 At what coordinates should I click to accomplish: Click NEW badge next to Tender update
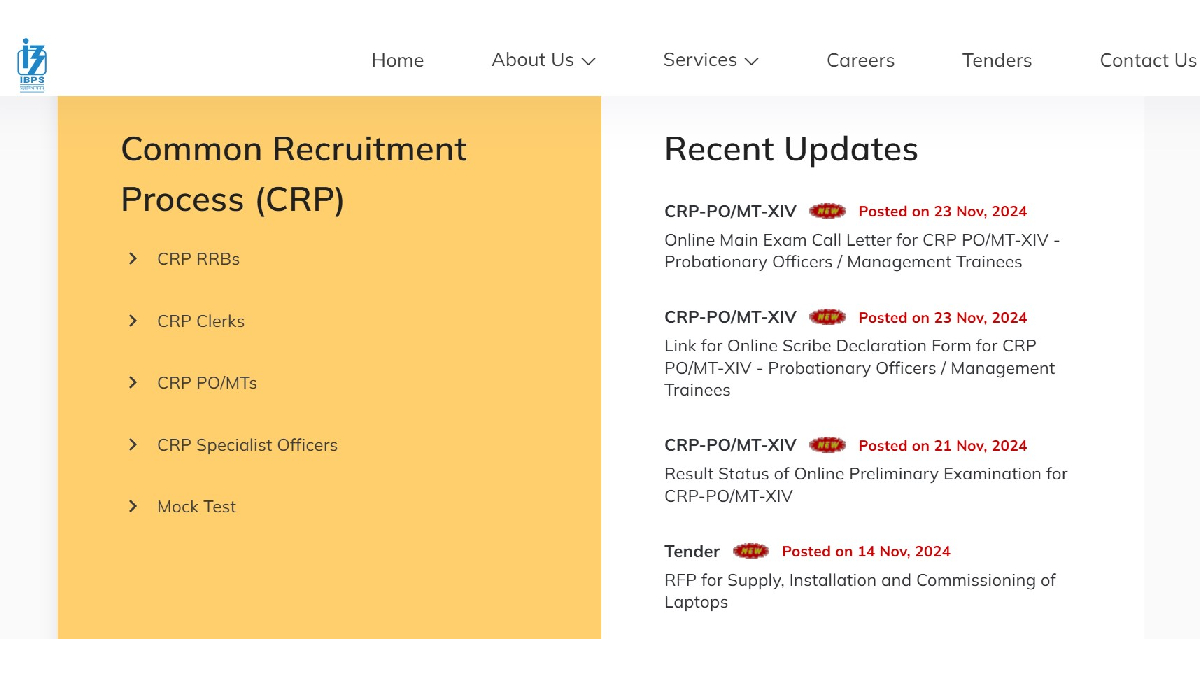tap(750, 551)
